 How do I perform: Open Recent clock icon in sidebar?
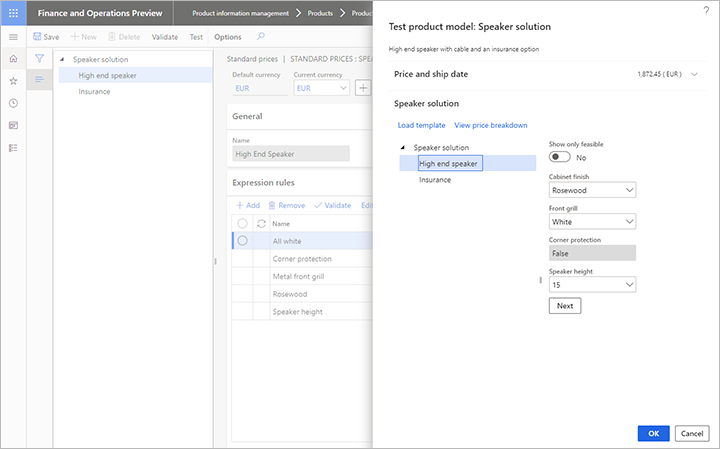pyautogui.click(x=13, y=103)
